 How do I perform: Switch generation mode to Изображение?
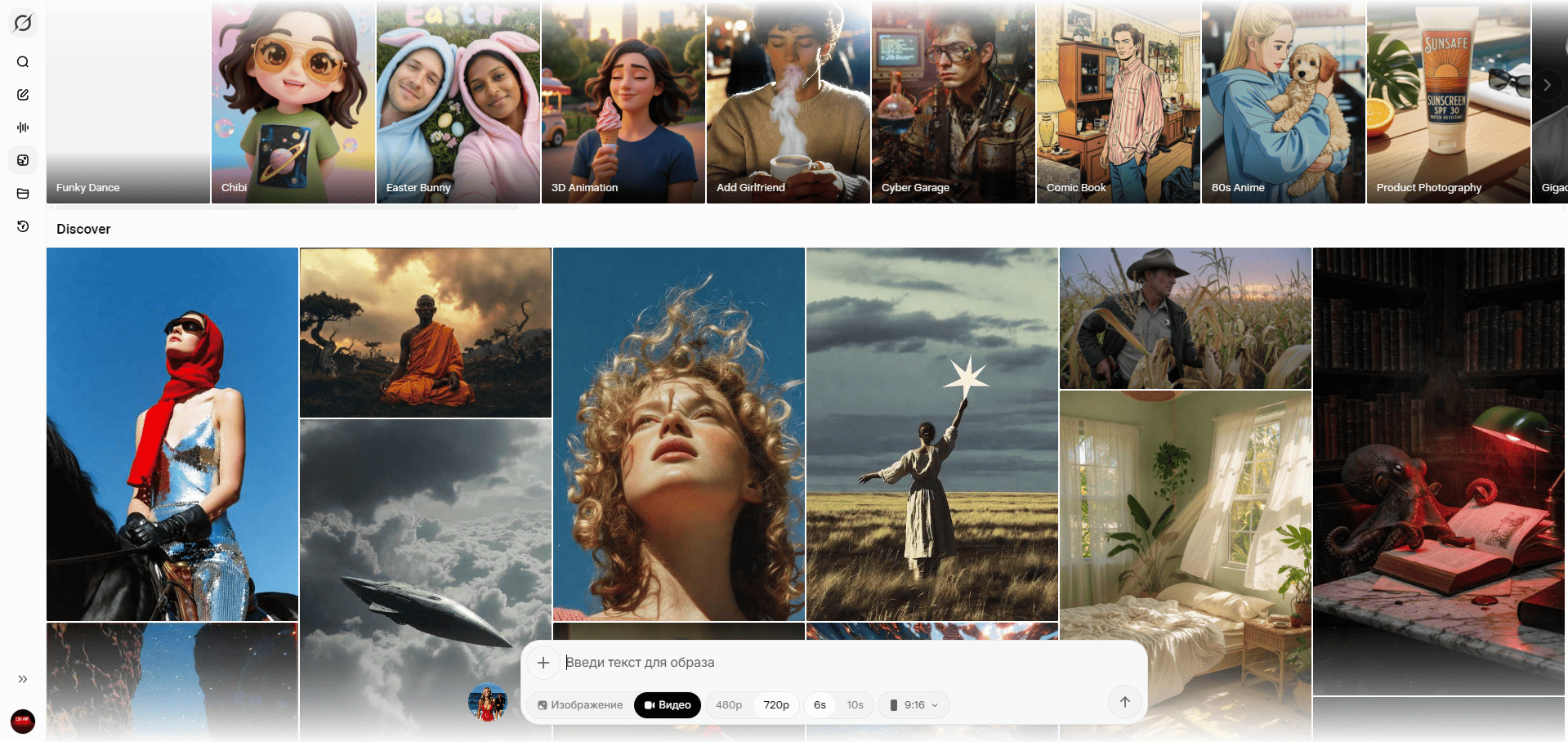(580, 705)
